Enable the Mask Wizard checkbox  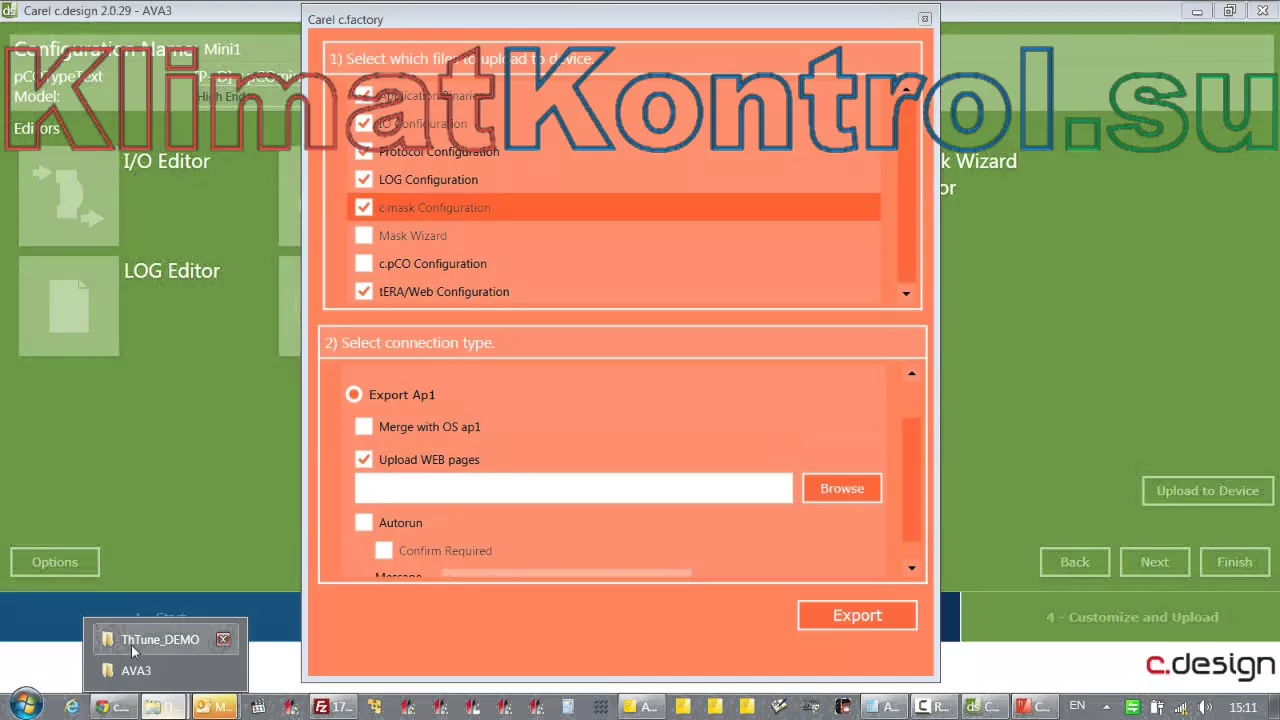364,236
